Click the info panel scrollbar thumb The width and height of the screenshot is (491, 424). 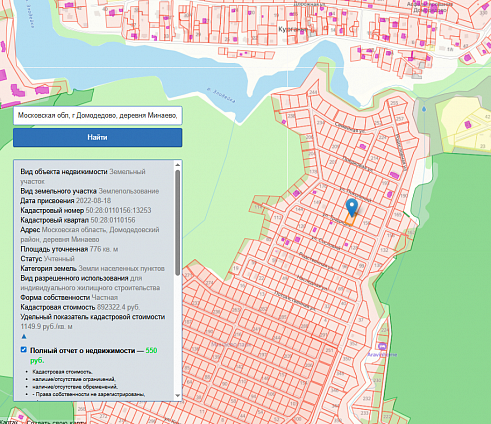coord(178,223)
